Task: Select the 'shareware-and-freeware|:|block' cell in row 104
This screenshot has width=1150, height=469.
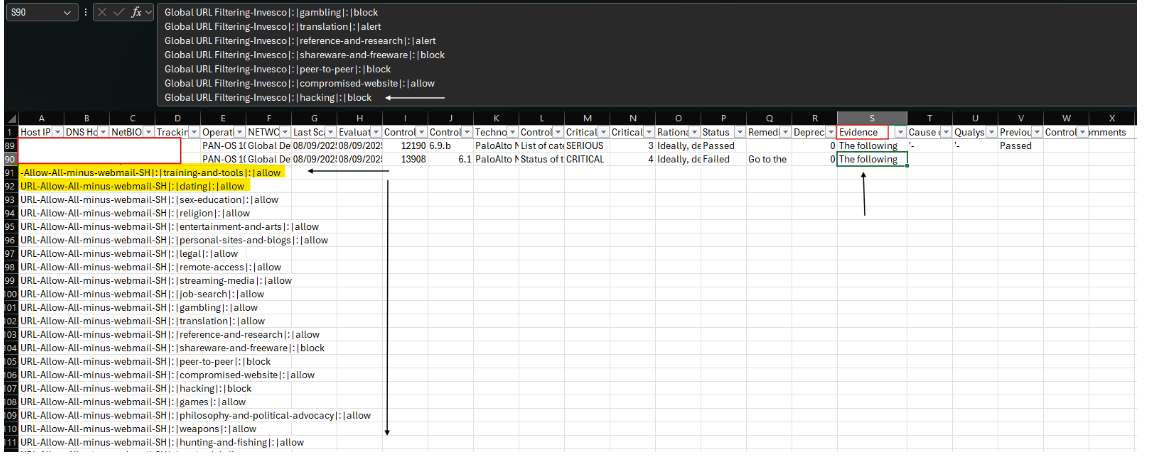Action: click(x=172, y=348)
